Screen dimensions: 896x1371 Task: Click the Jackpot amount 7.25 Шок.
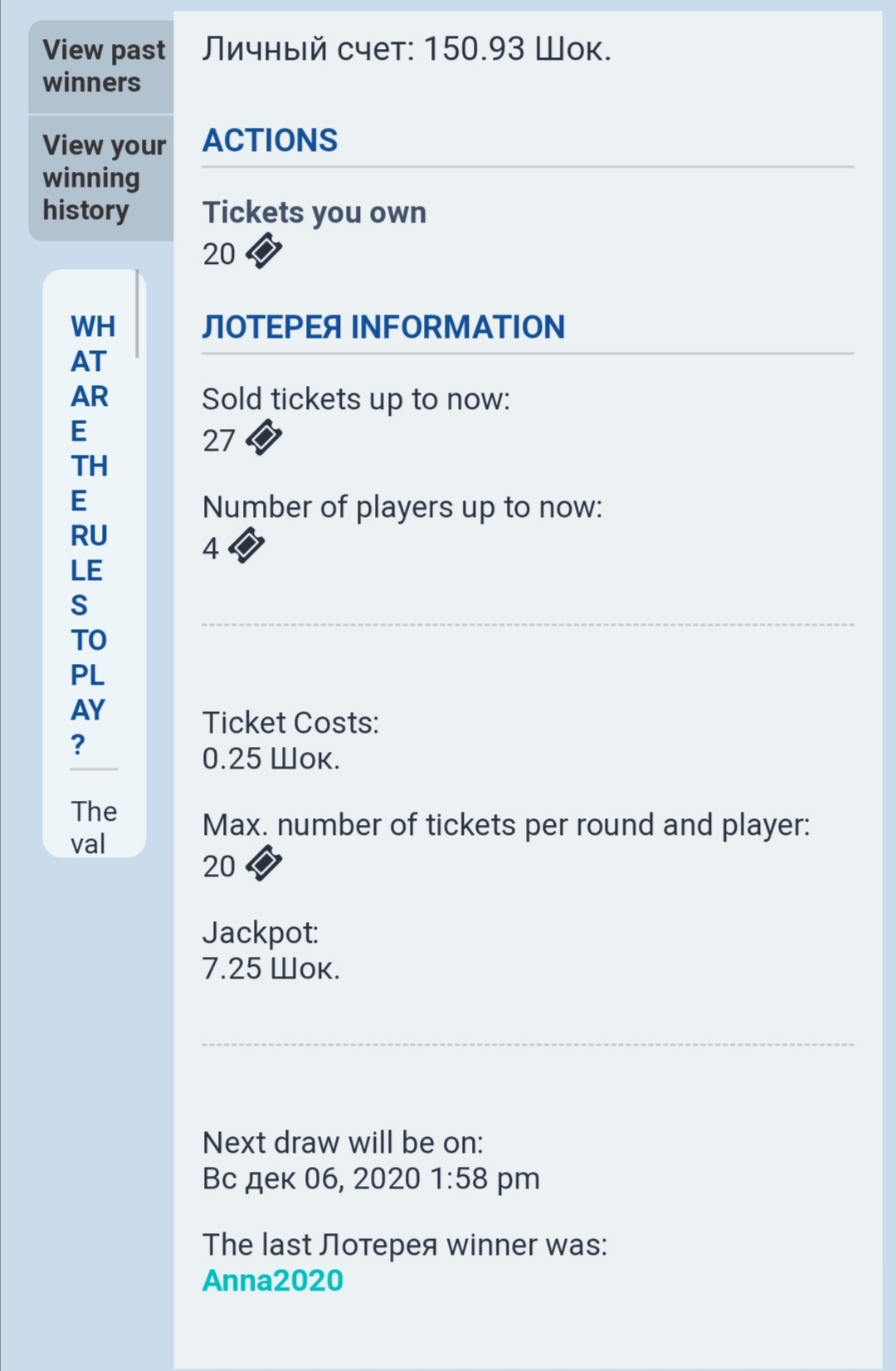(x=271, y=968)
